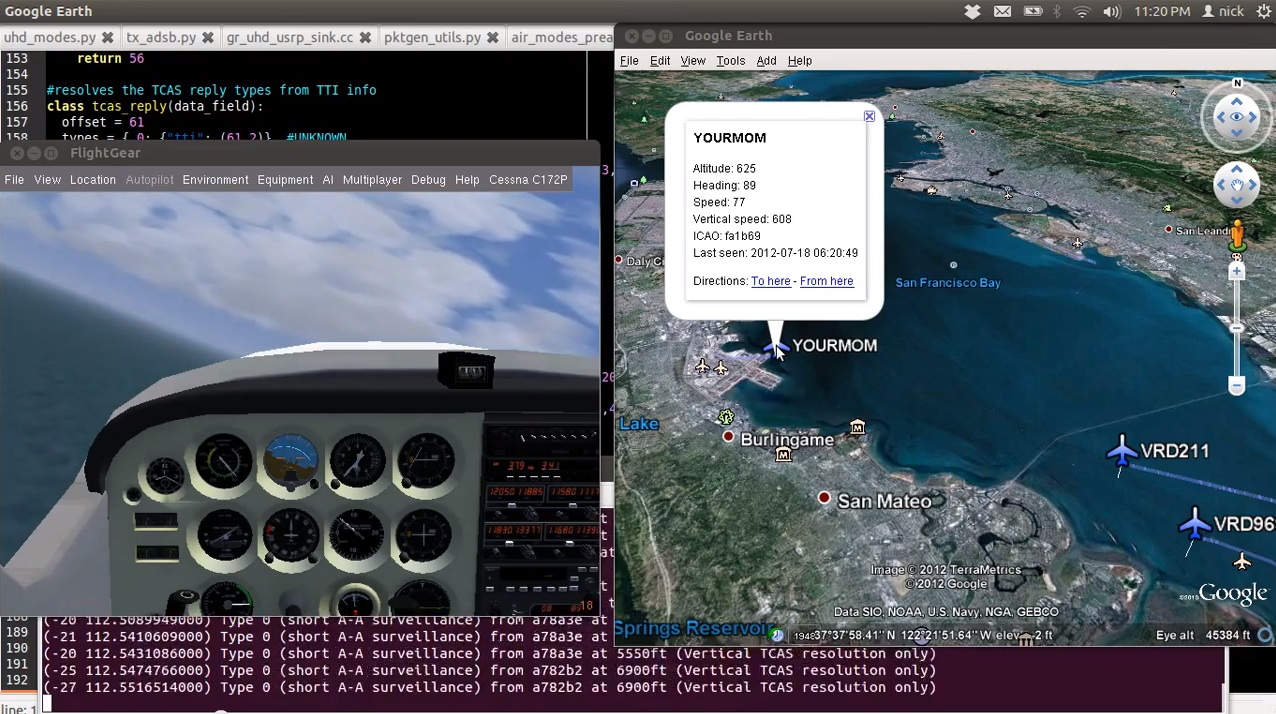The image size is (1276, 714).
Task: Click the San Mateo red place marker
Action: click(x=824, y=498)
